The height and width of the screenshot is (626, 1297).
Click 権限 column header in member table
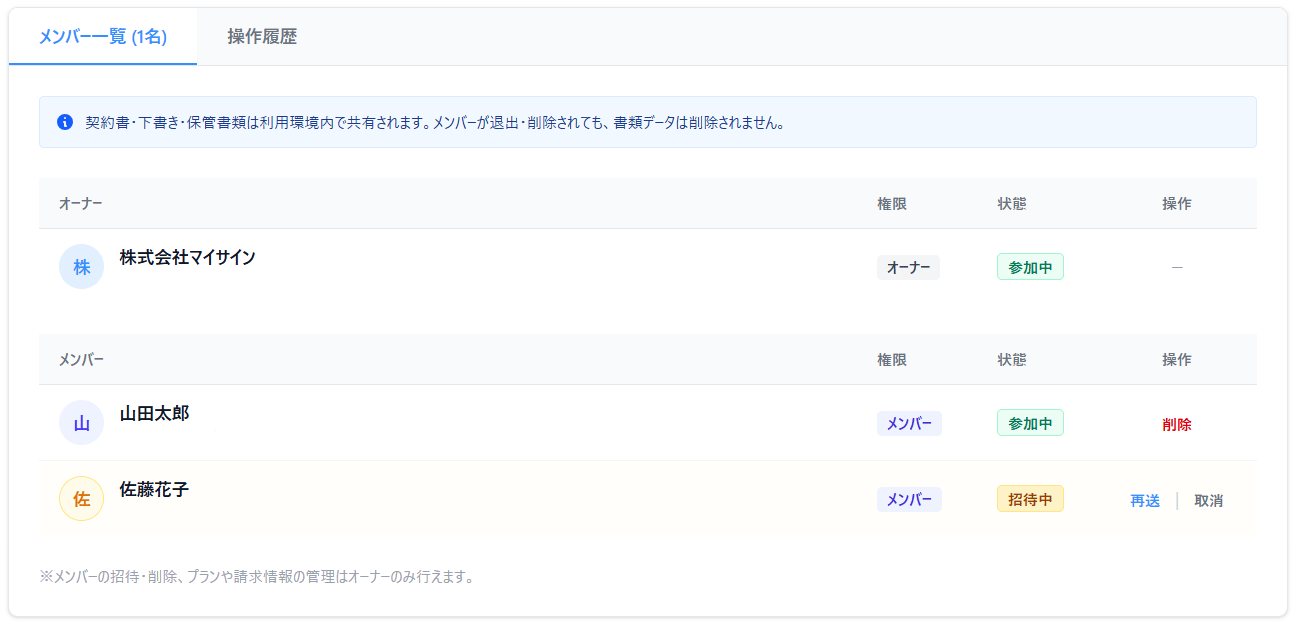[892, 360]
